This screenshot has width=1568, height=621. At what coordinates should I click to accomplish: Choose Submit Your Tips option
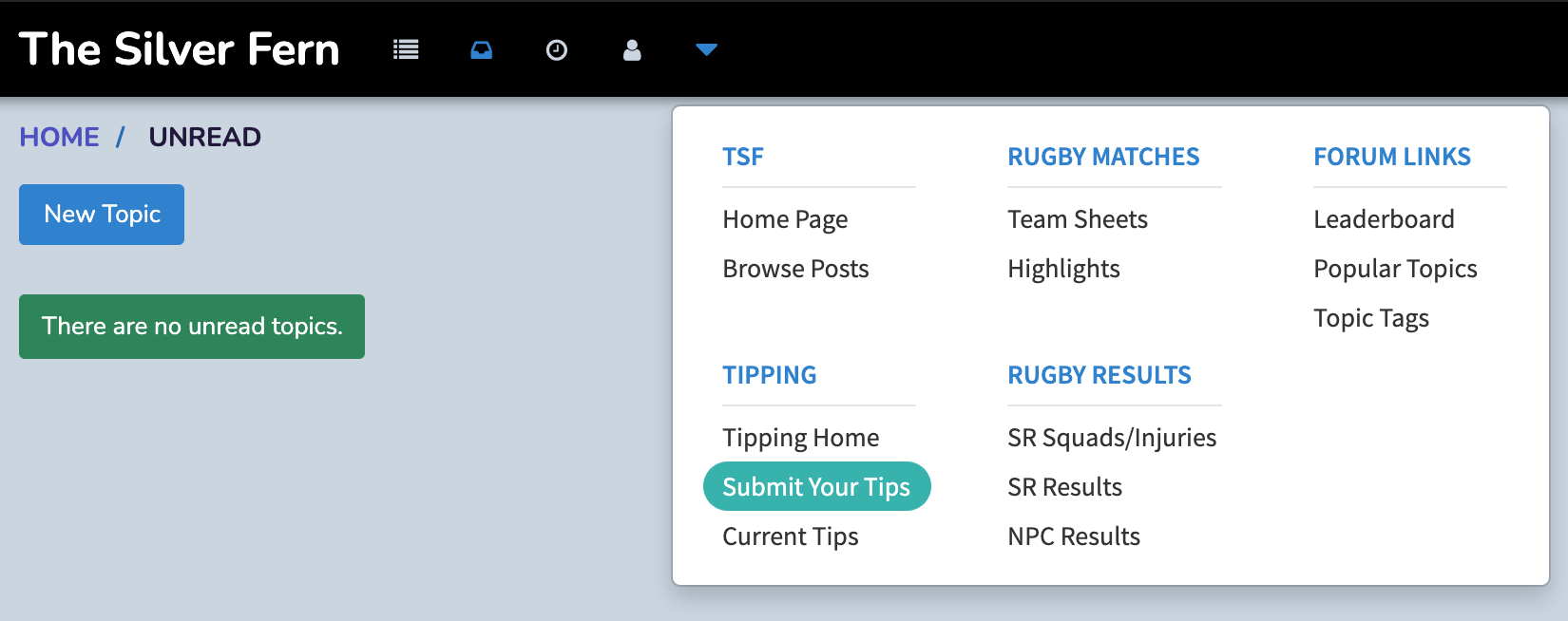tap(817, 486)
